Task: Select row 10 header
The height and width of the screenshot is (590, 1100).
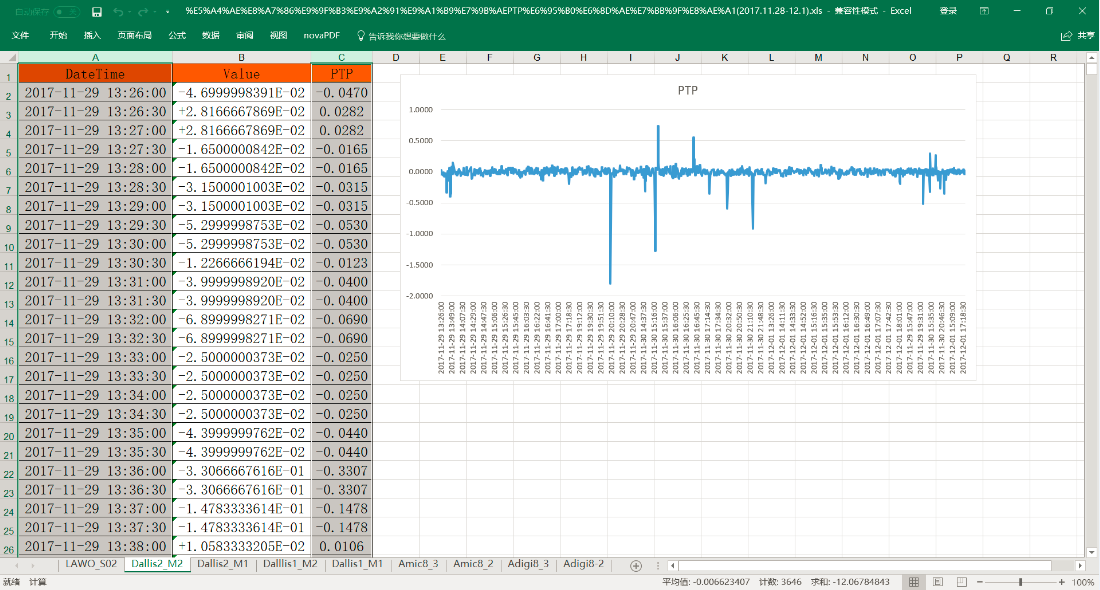Action: [x=9, y=246]
